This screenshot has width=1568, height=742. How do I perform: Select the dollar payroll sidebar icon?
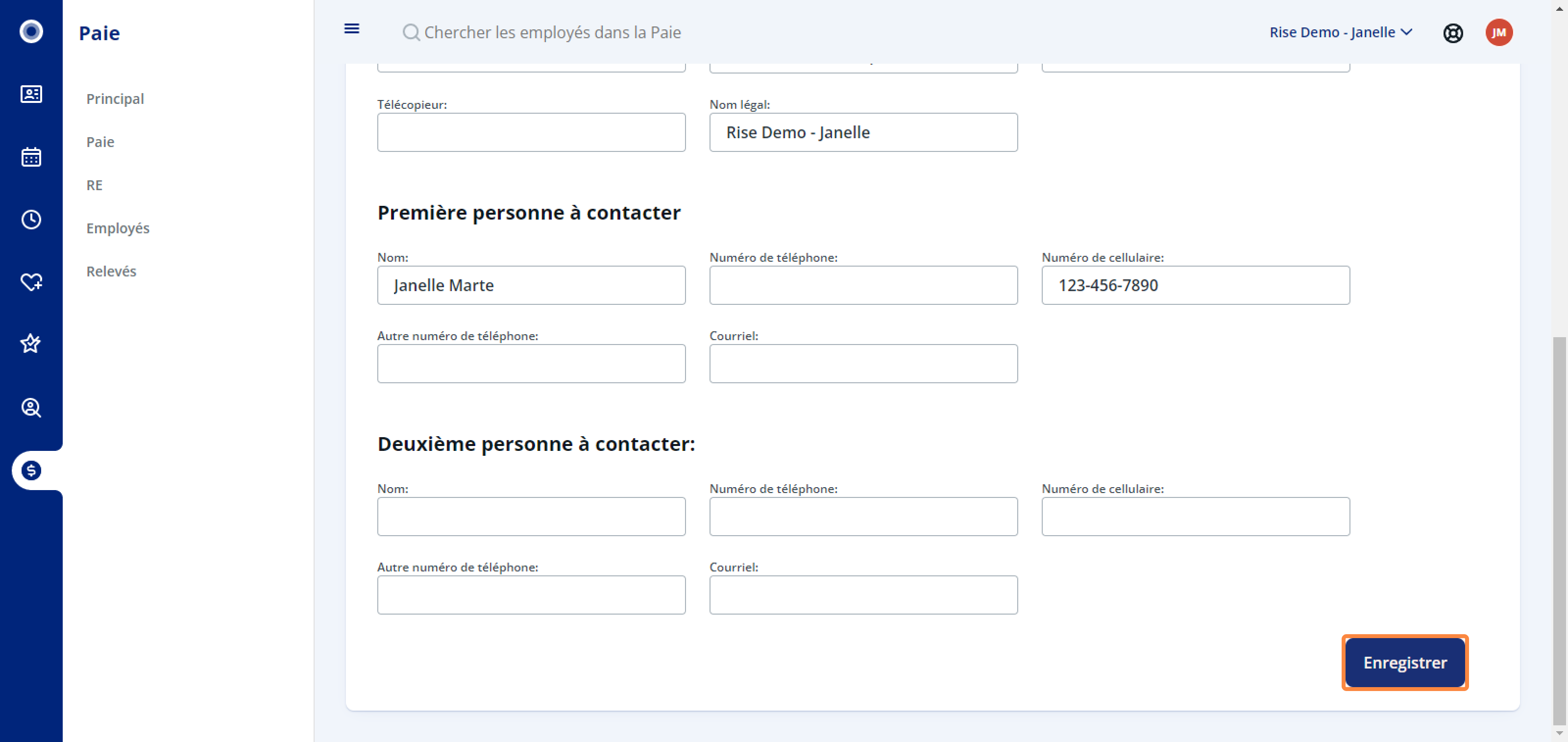pyautogui.click(x=31, y=470)
